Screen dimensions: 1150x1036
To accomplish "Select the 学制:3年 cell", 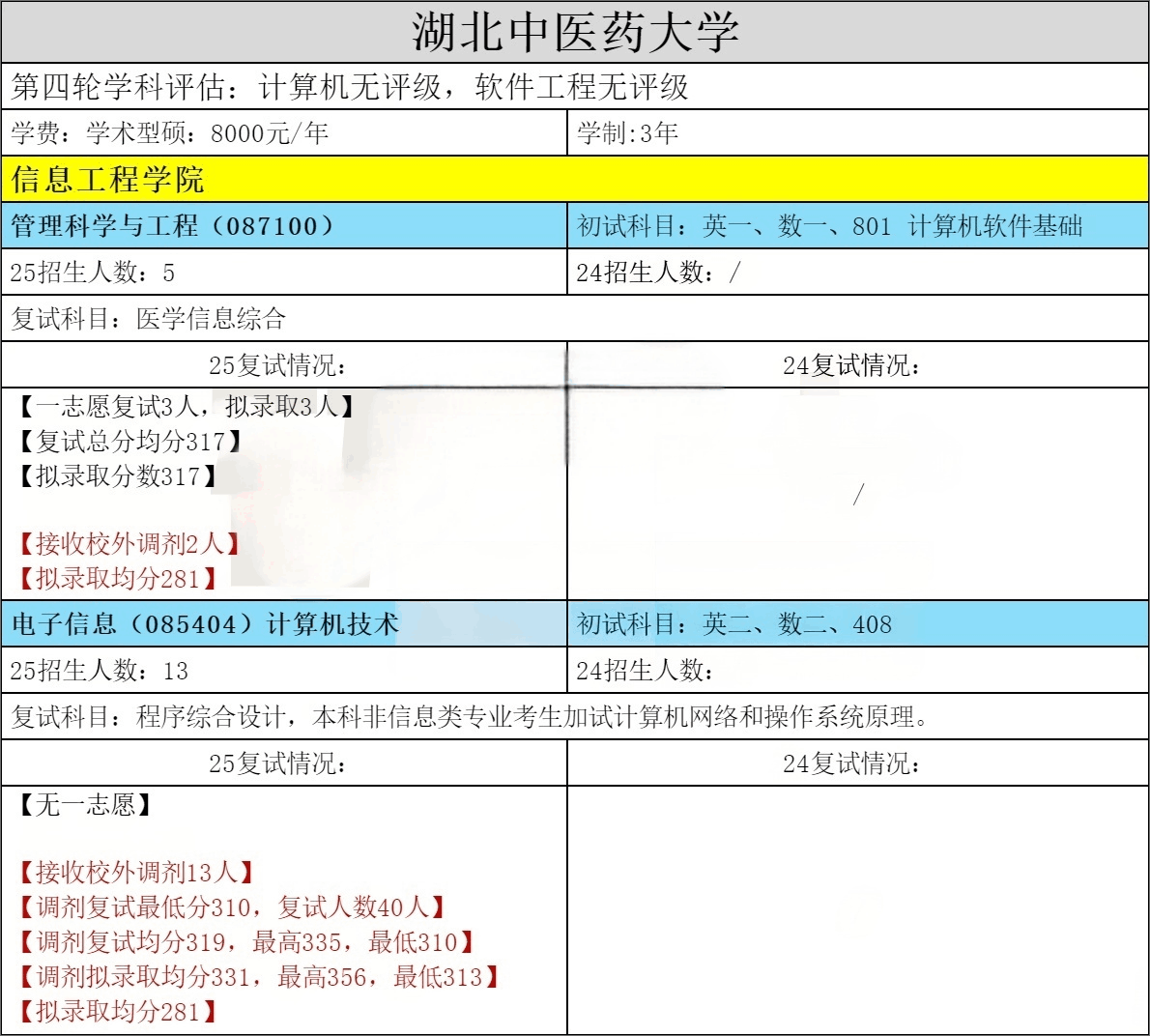I will [x=628, y=133].
